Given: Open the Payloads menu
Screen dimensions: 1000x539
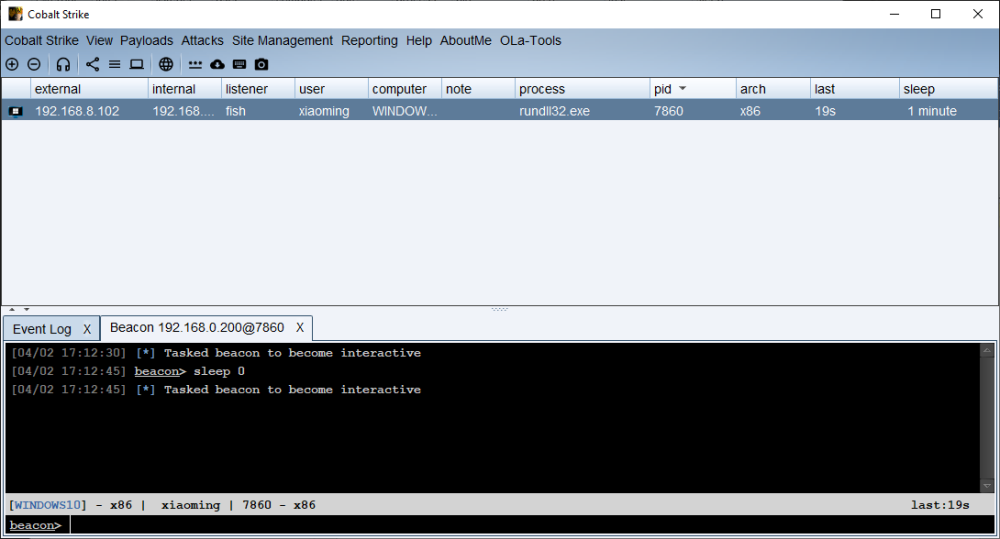Looking at the screenshot, I should (x=147, y=41).
